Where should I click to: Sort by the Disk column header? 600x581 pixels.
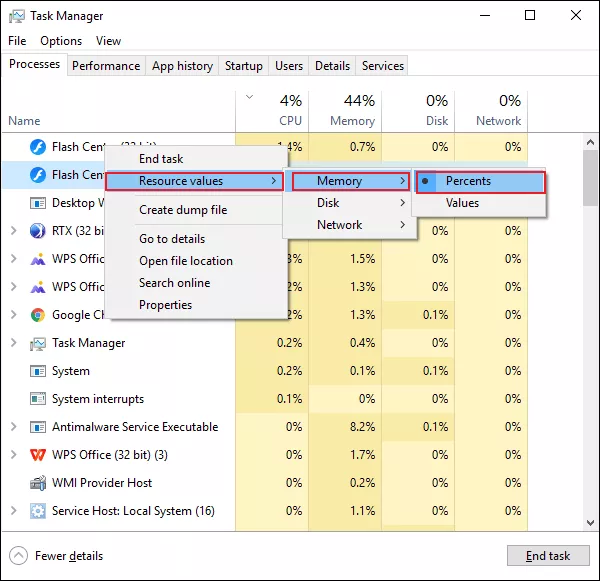(x=418, y=111)
